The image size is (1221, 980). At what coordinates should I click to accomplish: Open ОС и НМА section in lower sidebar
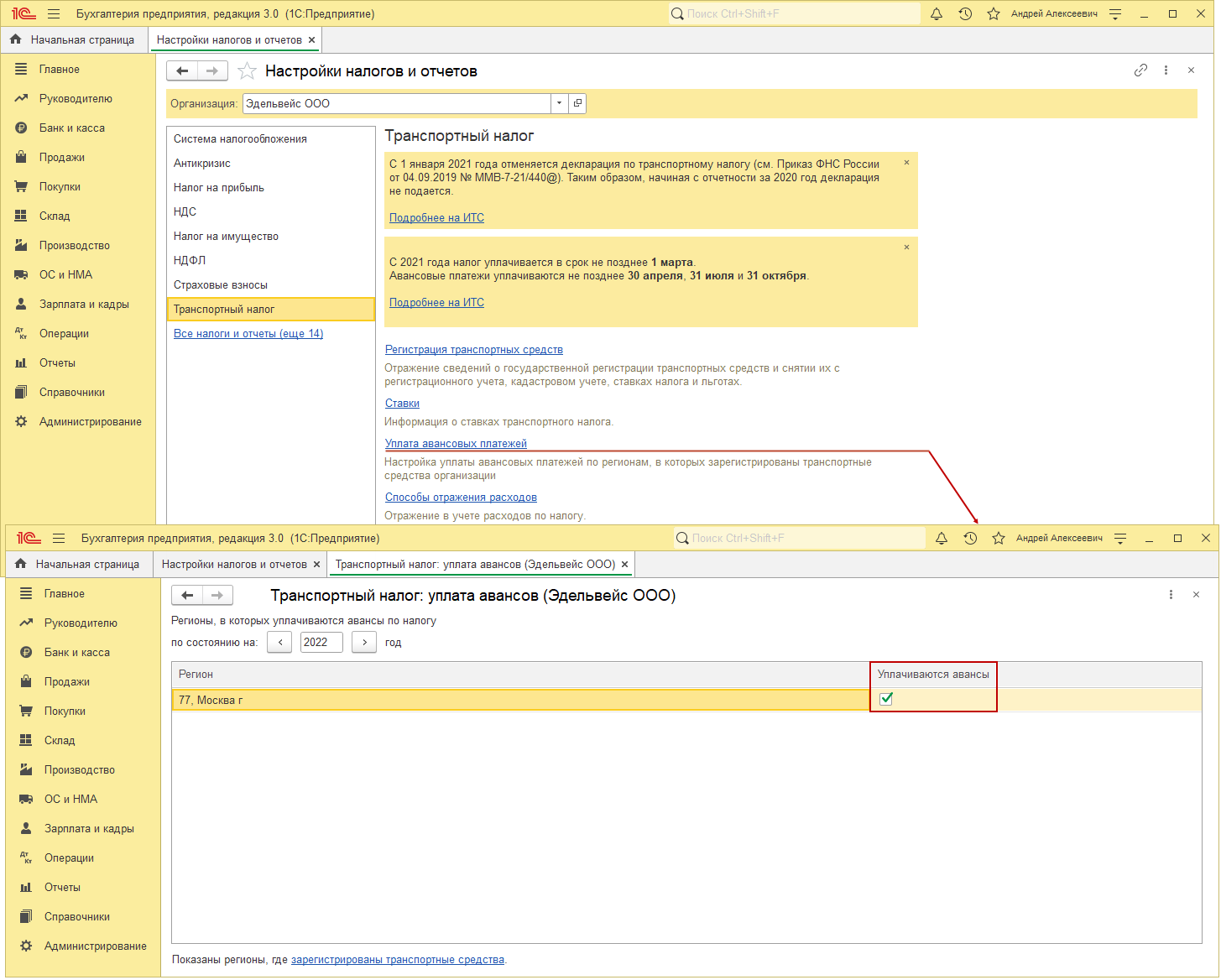pyautogui.click(x=70, y=800)
